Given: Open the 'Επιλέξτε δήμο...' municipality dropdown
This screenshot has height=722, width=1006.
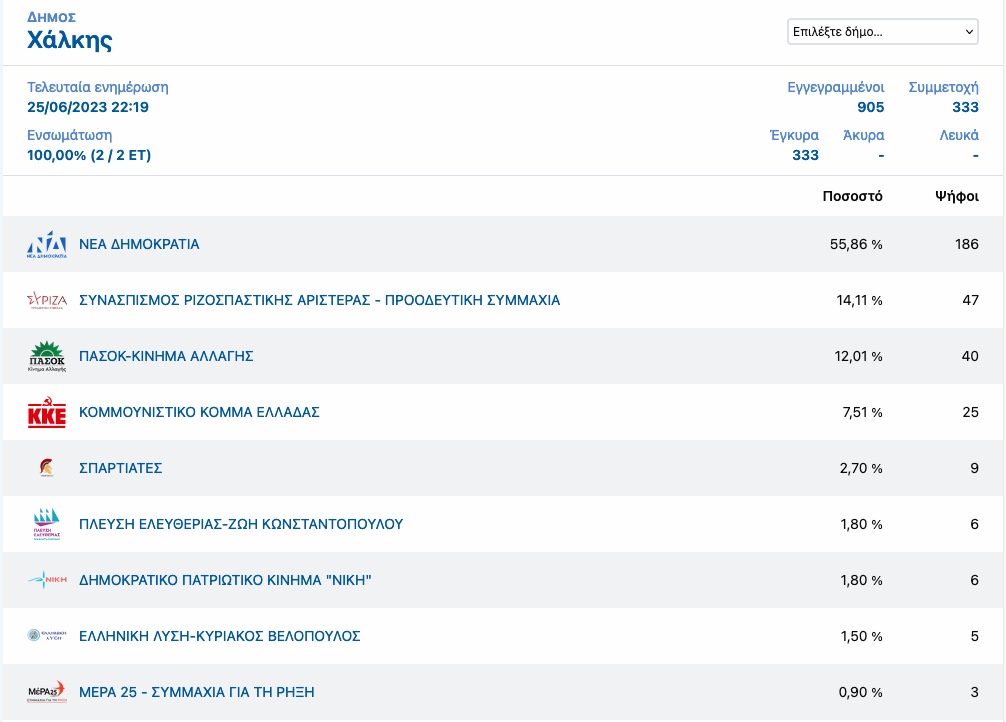Looking at the screenshot, I should [883, 31].
